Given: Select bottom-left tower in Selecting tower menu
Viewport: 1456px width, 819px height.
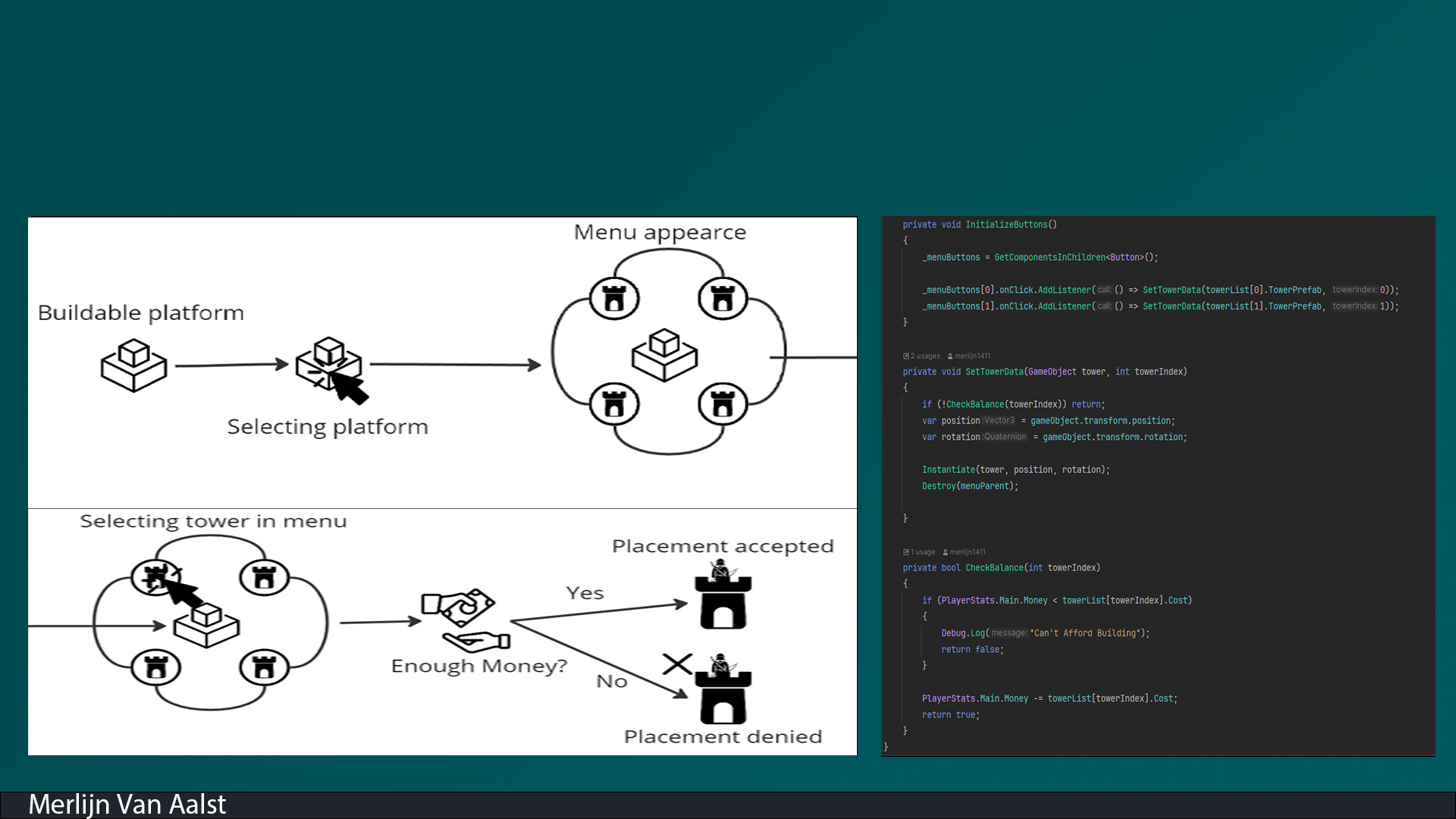Looking at the screenshot, I should click(156, 668).
